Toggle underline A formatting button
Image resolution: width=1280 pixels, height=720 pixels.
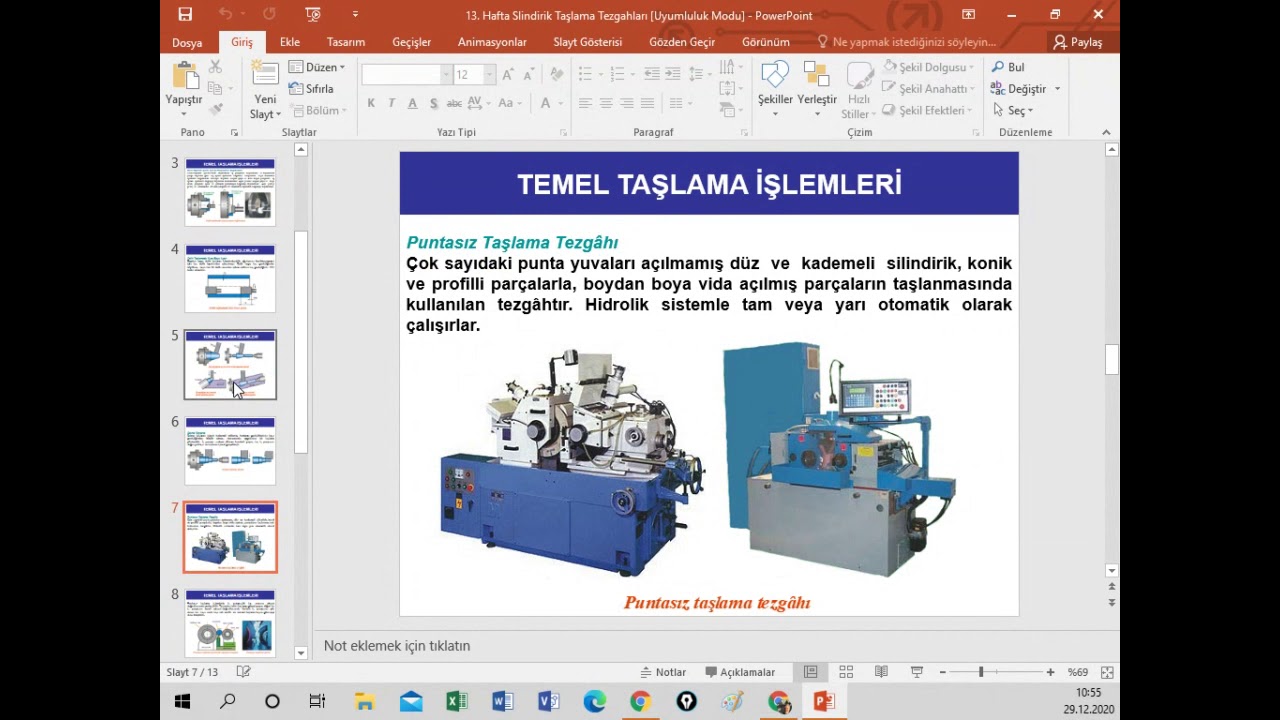(412, 103)
